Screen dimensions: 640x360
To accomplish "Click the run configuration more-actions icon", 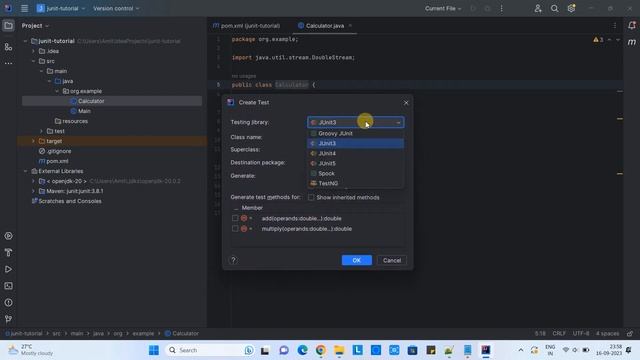I will coord(502,9).
